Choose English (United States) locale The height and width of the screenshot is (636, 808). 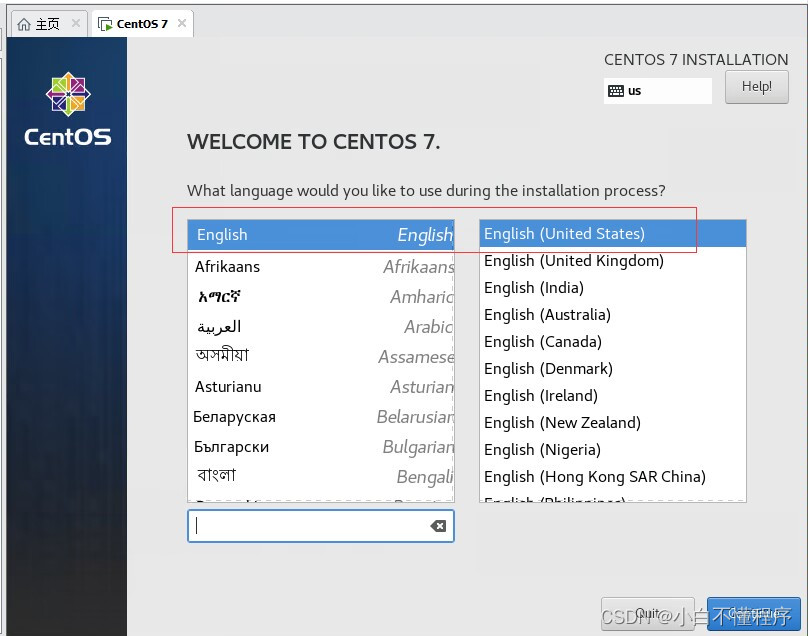tap(613, 233)
